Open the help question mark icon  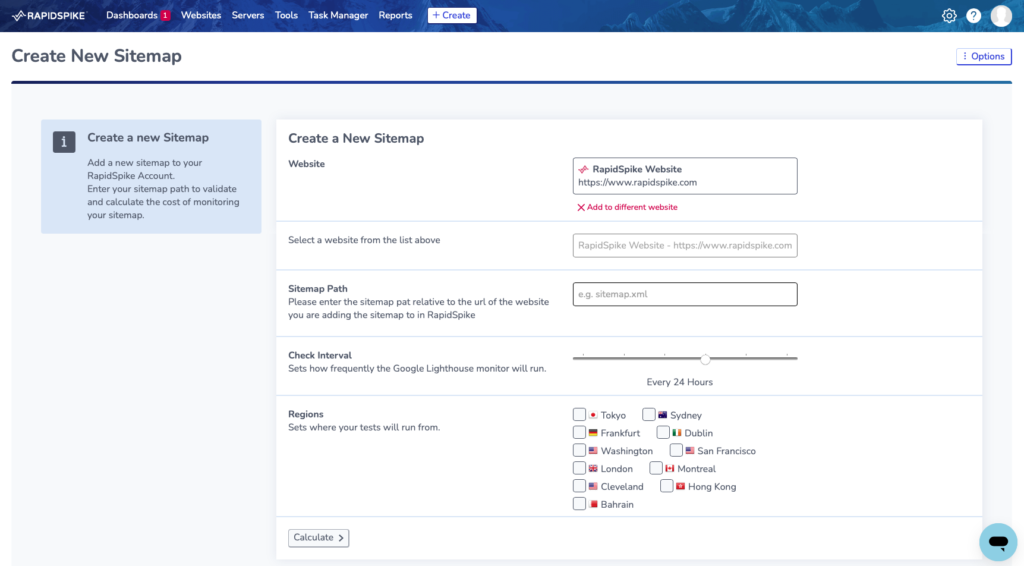click(x=974, y=16)
